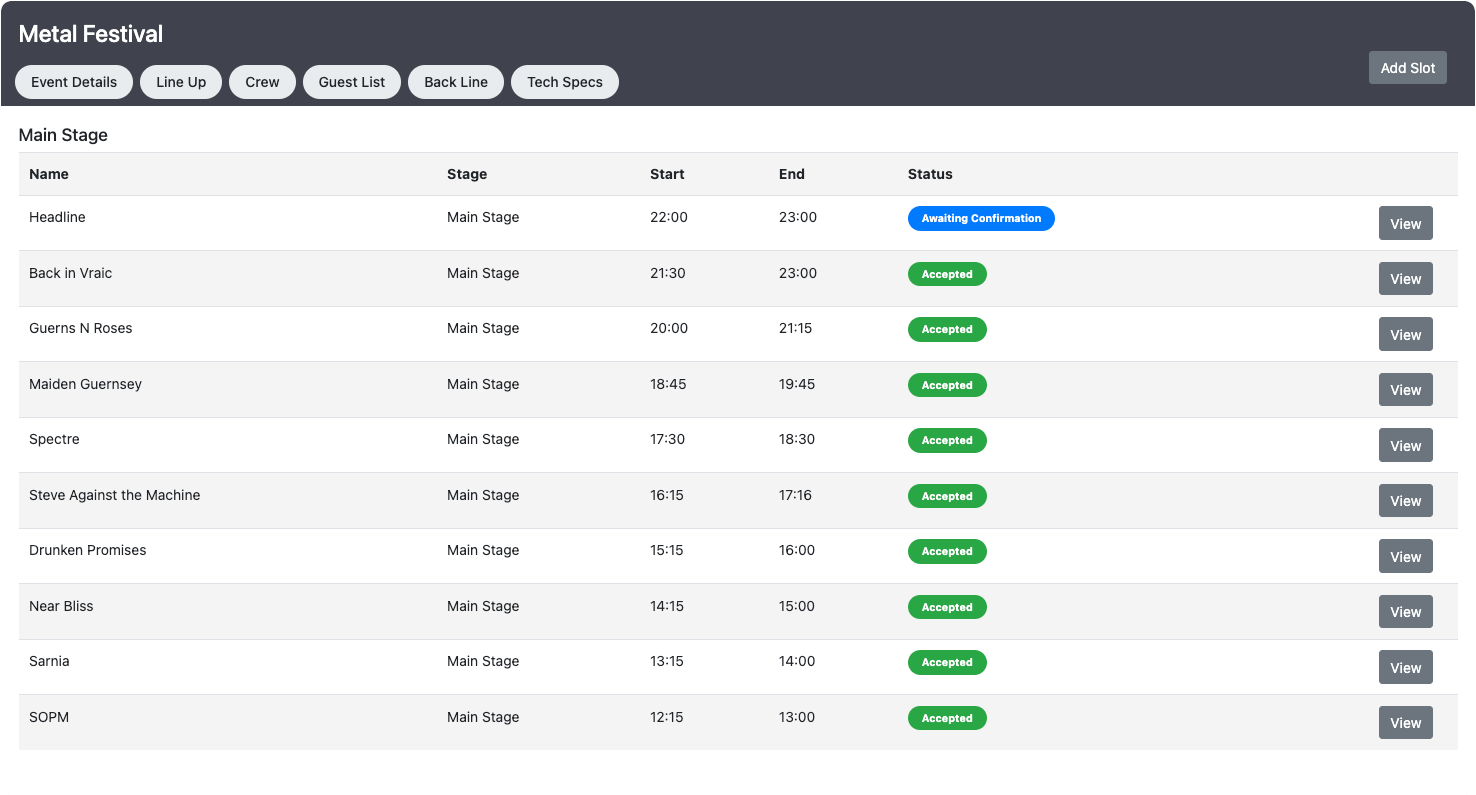
Task: Open details for Maiden Guernsey
Action: pos(1405,389)
